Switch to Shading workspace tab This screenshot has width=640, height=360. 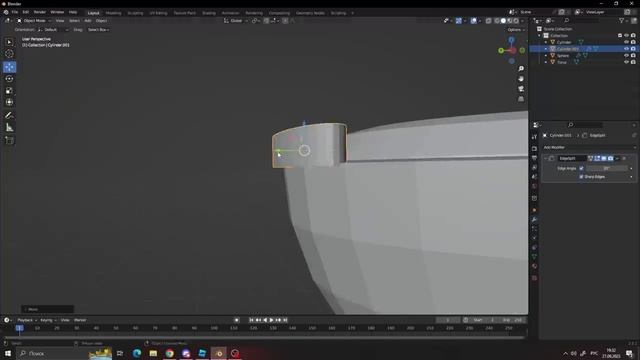209,13
